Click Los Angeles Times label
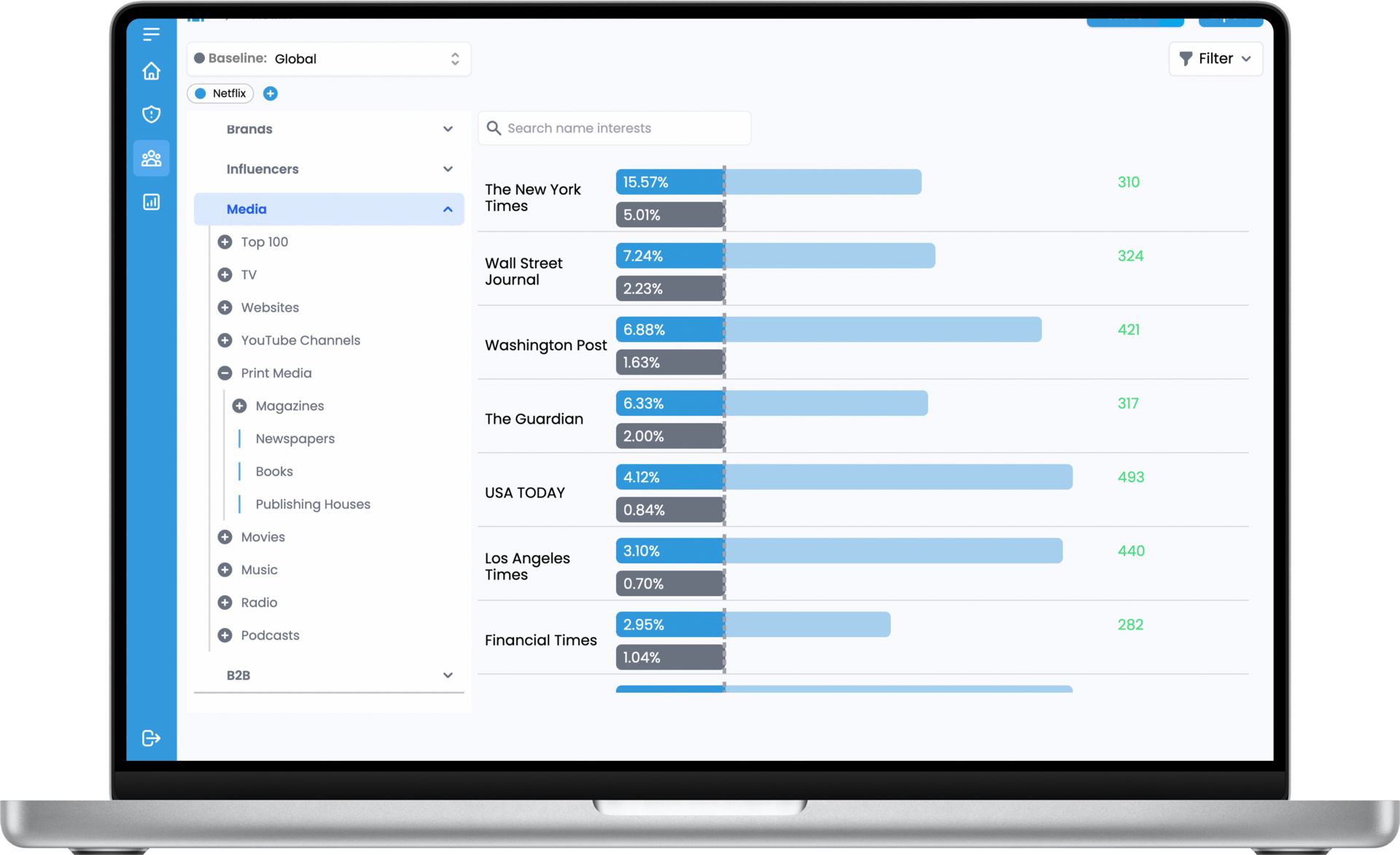 [527, 566]
